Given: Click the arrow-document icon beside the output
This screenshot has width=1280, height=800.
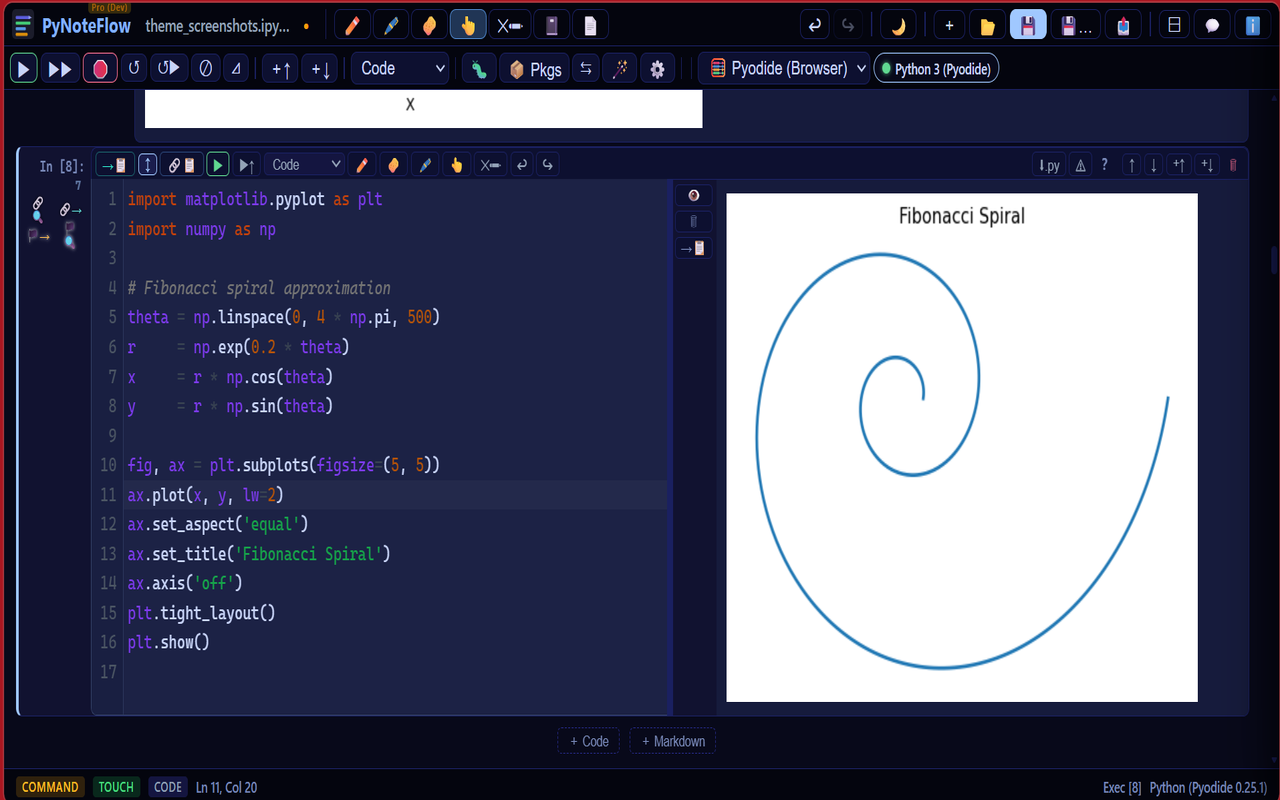Looking at the screenshot, I should click(x=694, y=248).
